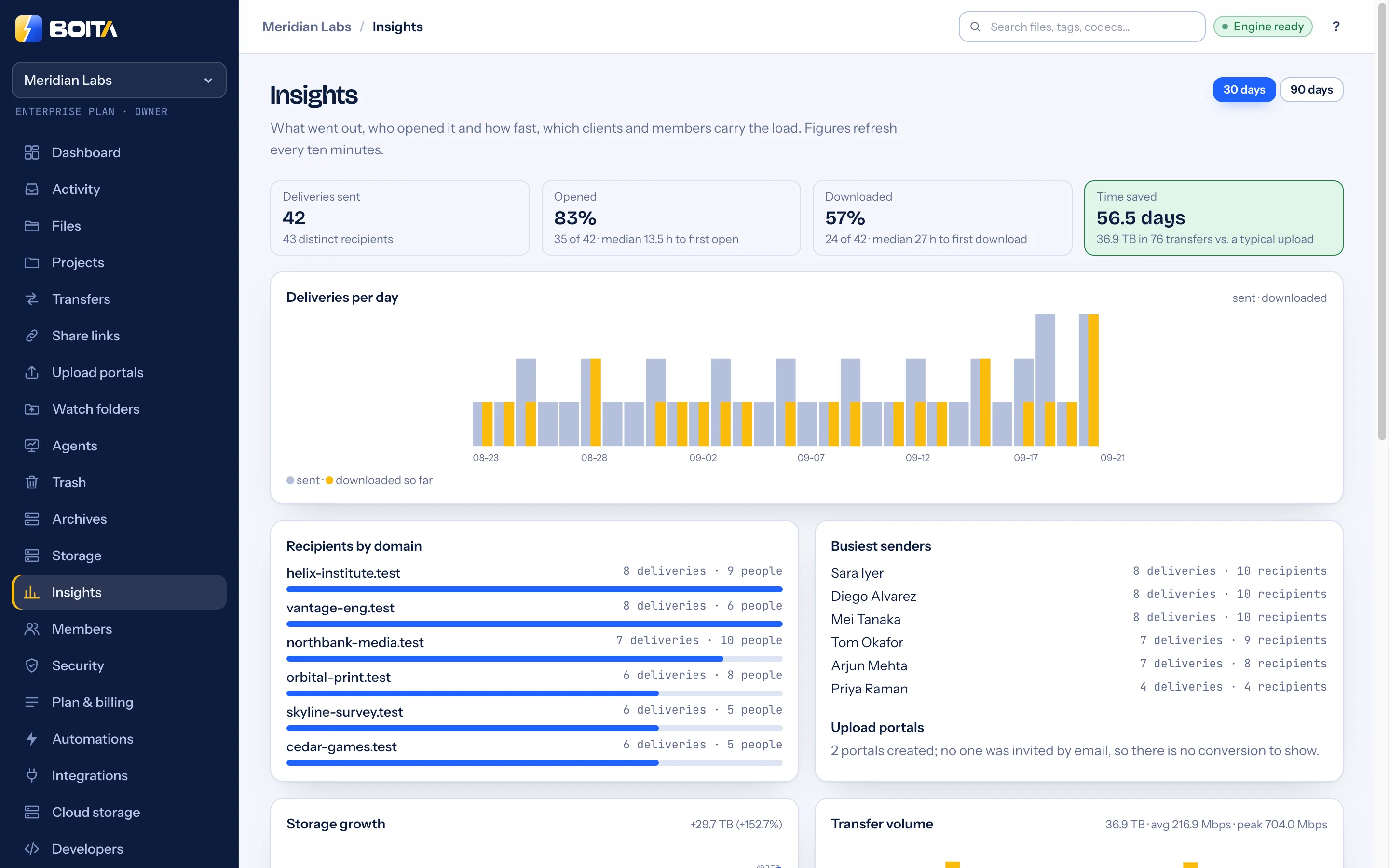This screenshot has height=868, width=1389.
Task: Click the vantage-eng.test domain name
Action: click(x=340, y=608)
